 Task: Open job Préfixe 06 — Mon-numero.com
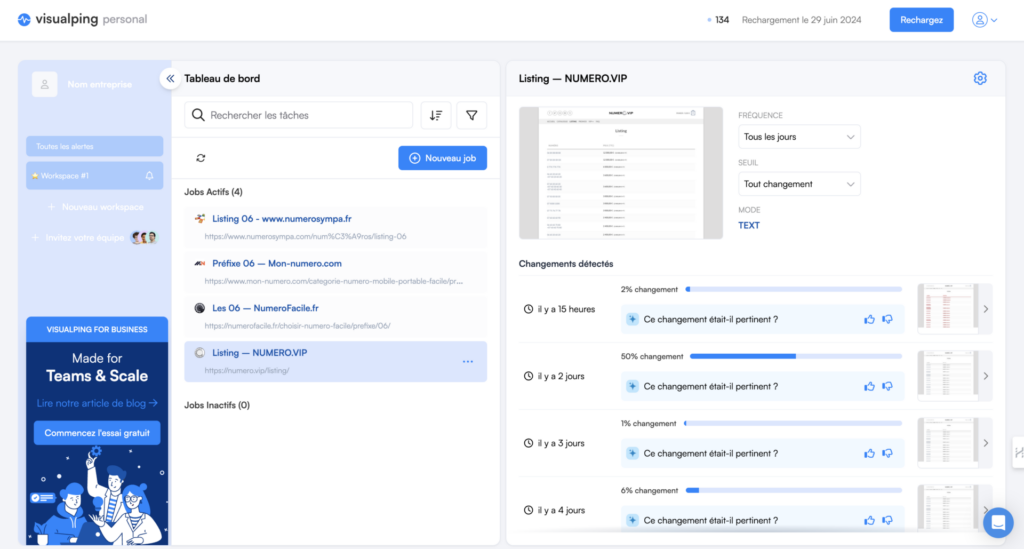click(335, 272)
